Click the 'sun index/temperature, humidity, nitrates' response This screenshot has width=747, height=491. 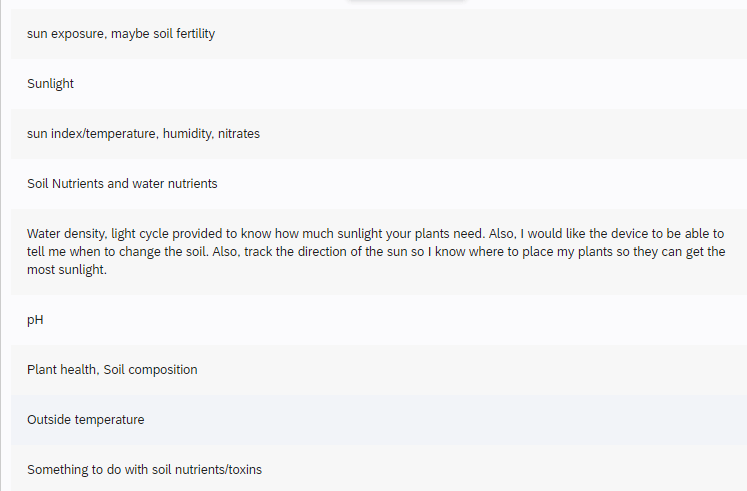click(143, 134)
